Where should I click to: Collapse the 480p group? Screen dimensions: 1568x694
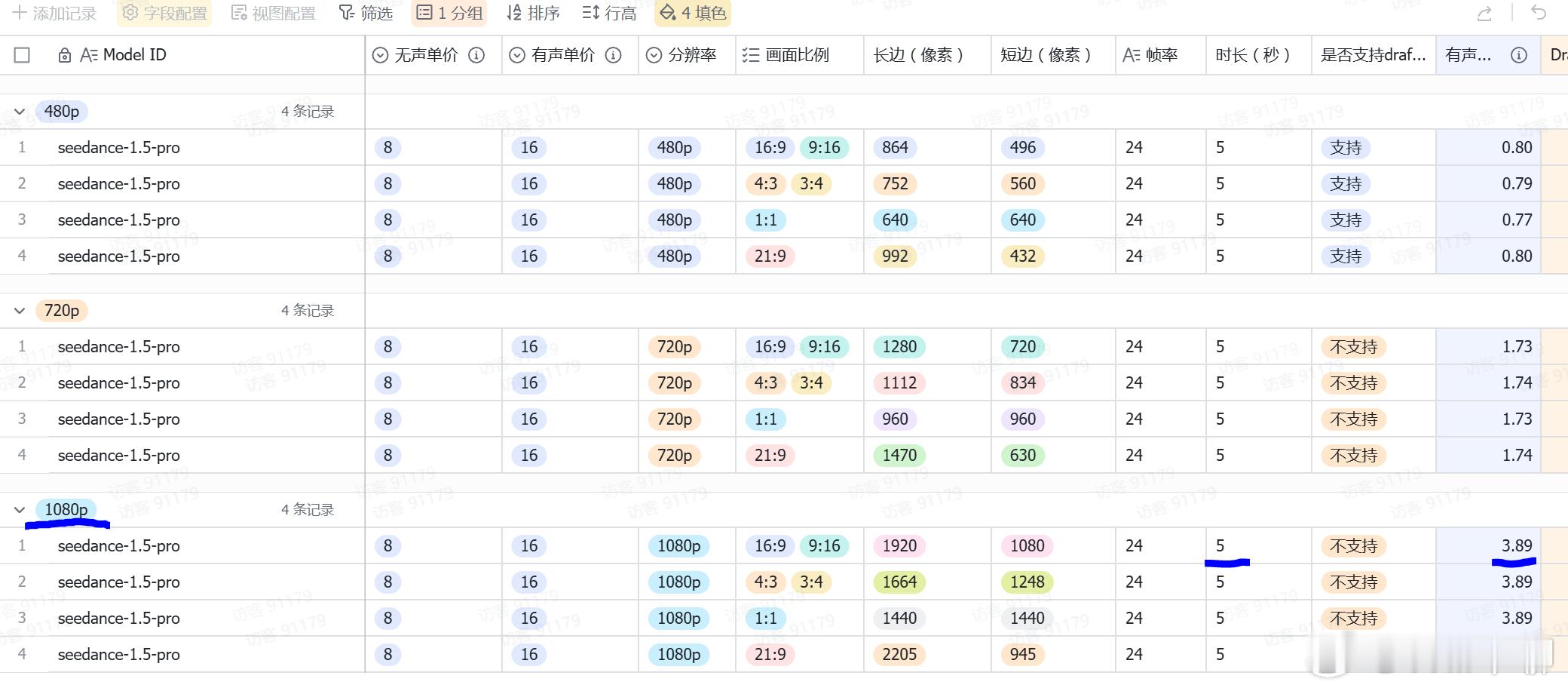tap(20, 110)
